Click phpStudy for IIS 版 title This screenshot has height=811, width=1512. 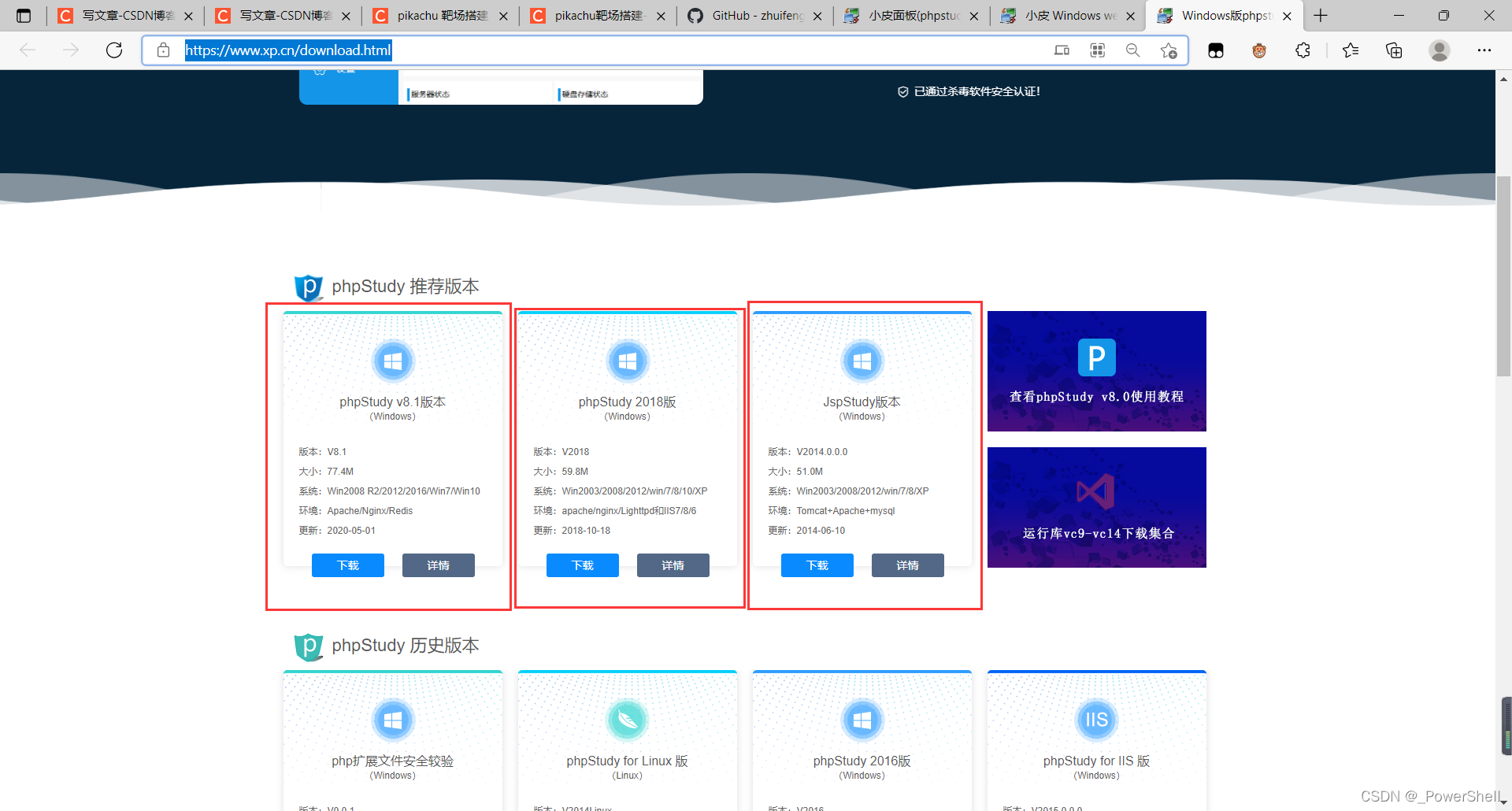(1097, 761)
